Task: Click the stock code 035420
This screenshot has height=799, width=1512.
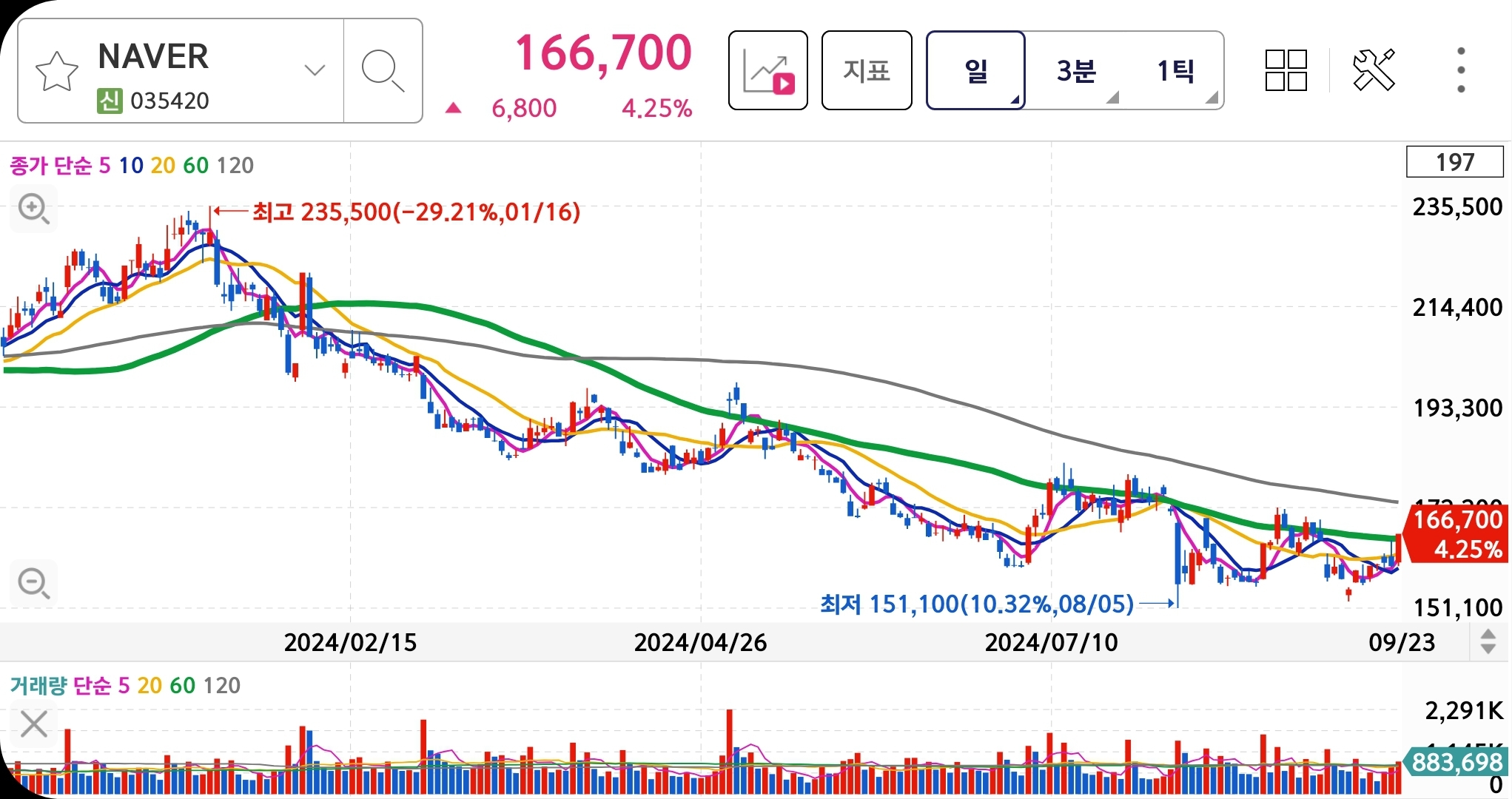Action: (169, 101)
